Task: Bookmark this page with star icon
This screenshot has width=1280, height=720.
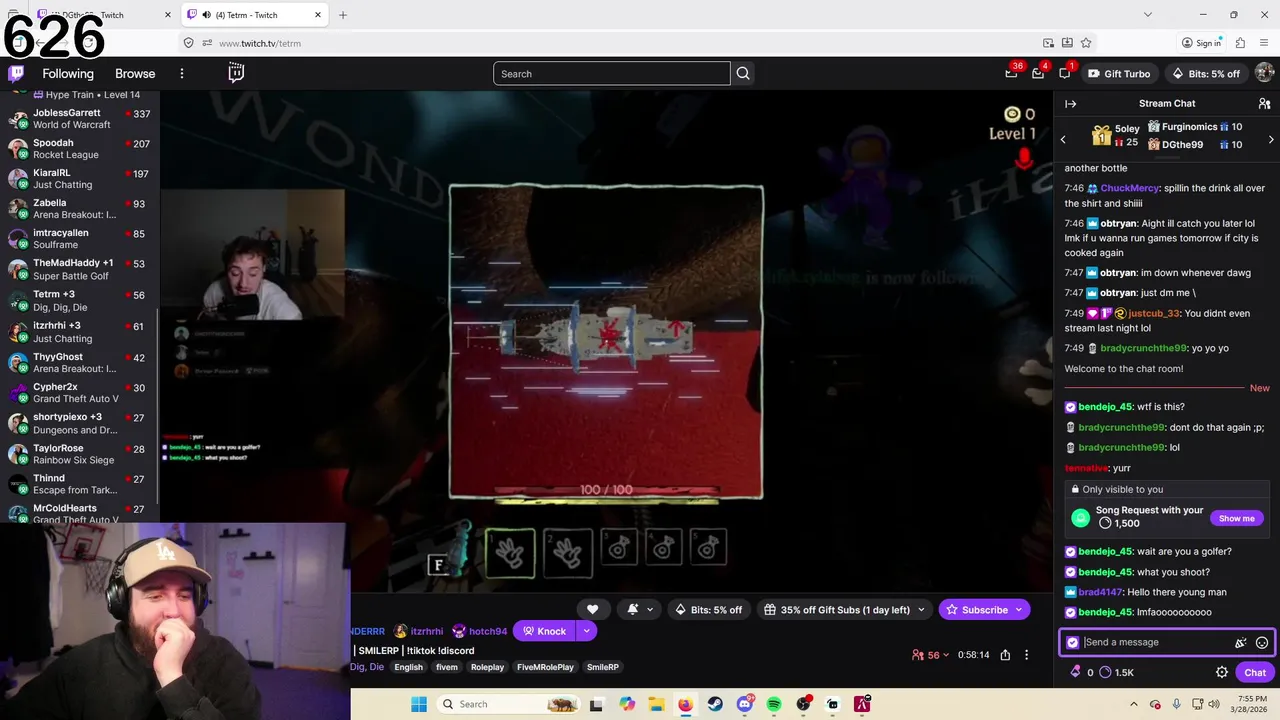Action: pos(1086,43)
